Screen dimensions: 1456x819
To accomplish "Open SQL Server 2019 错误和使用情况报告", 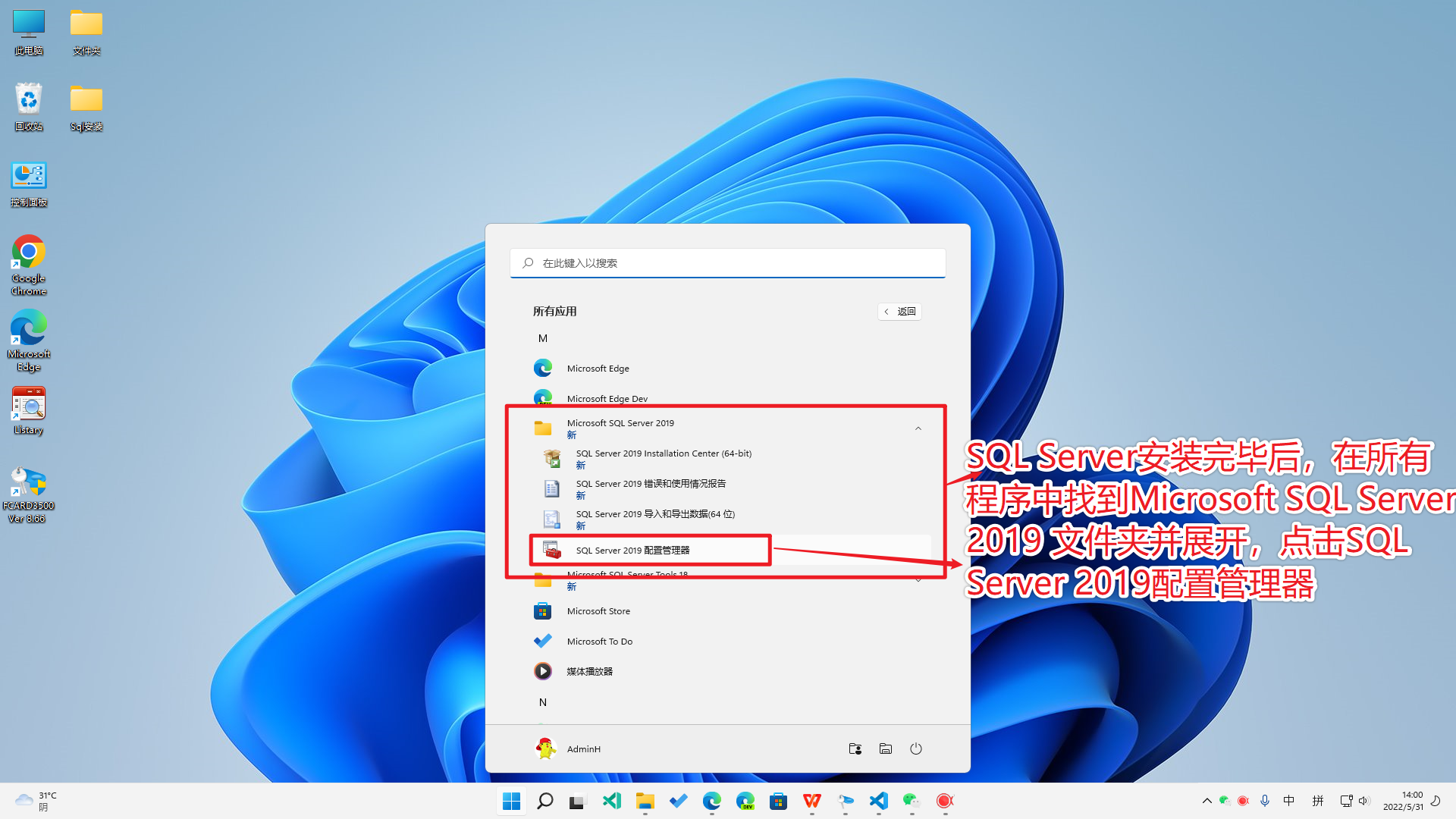I will click(728, 489).
